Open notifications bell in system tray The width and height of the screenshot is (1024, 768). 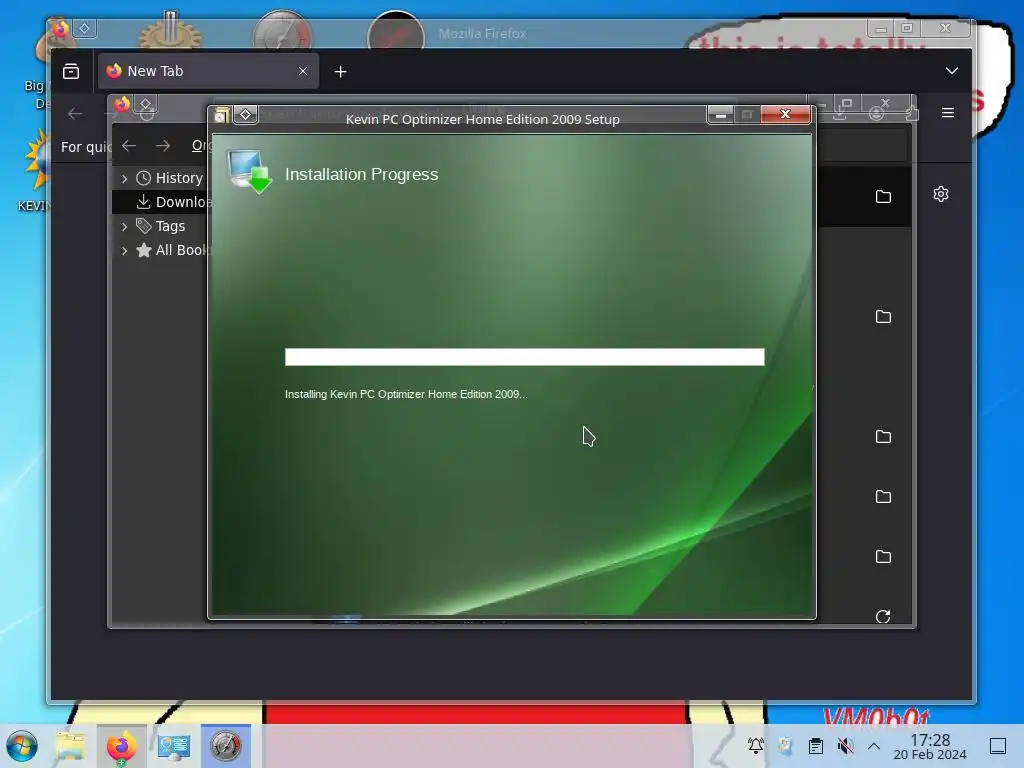(x=756, y=745)
